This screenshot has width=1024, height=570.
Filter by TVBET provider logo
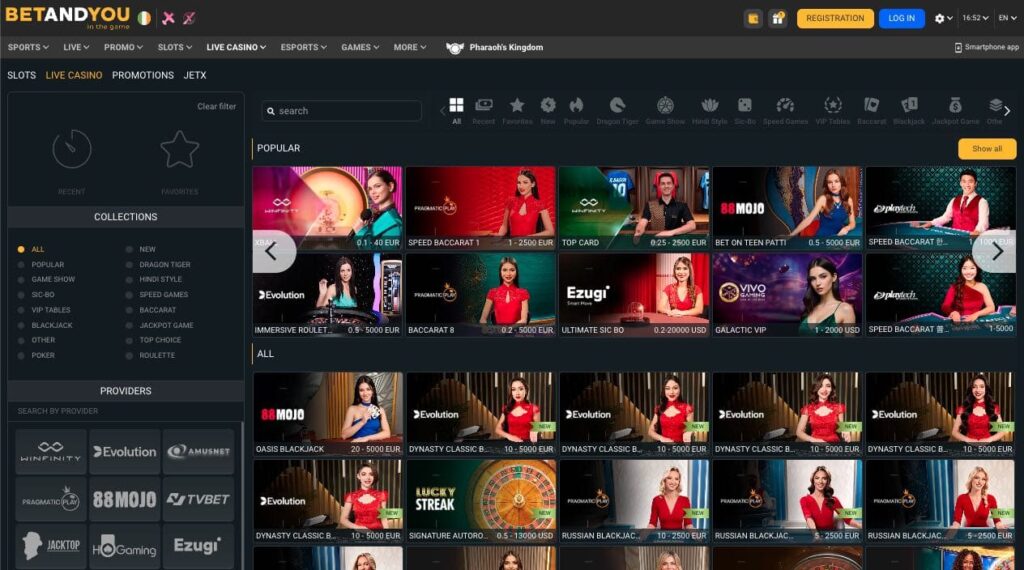coord(199,499)
